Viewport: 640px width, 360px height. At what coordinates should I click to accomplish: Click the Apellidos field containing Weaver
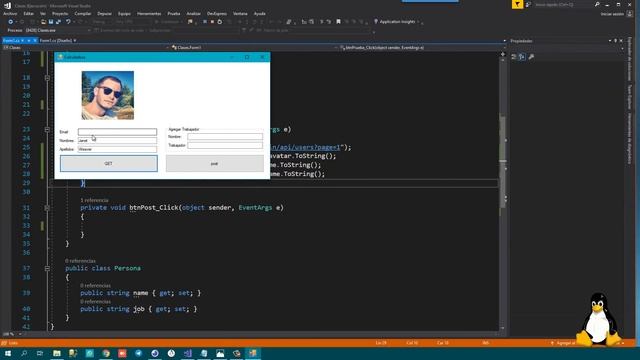(x=117, y=149)
